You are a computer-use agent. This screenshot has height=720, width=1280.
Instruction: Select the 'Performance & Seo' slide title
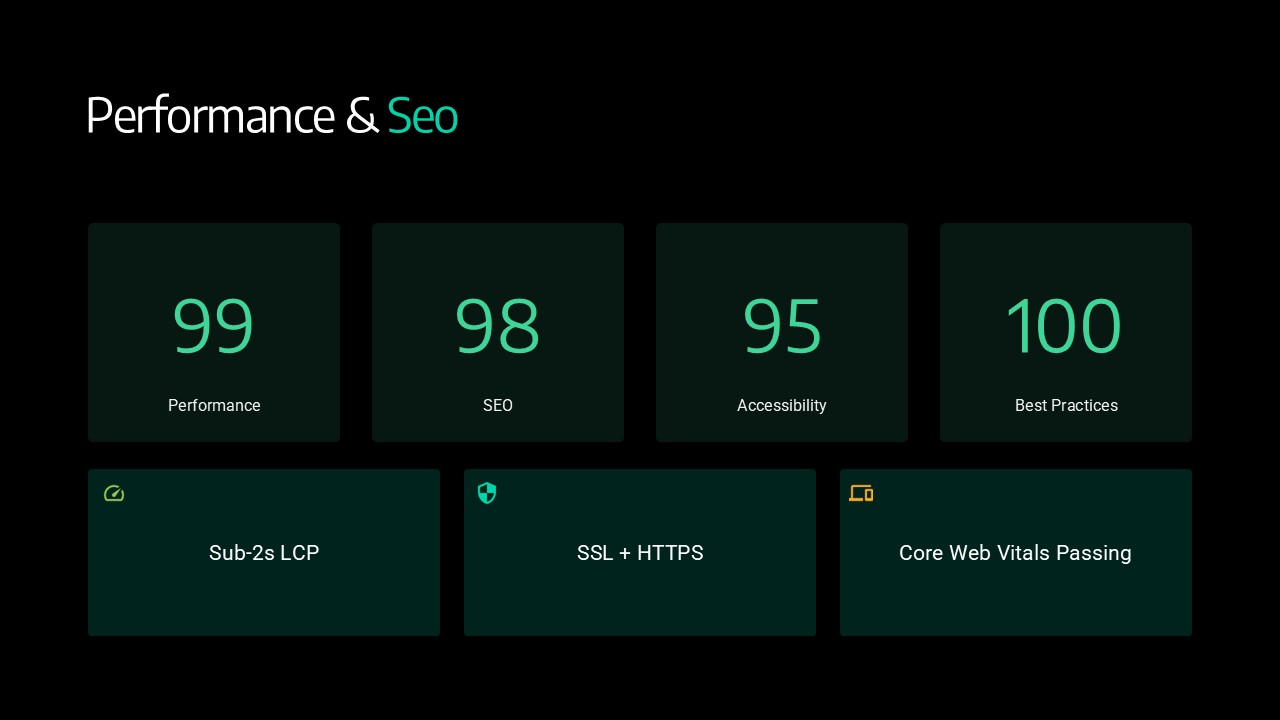tap(272, 116)
